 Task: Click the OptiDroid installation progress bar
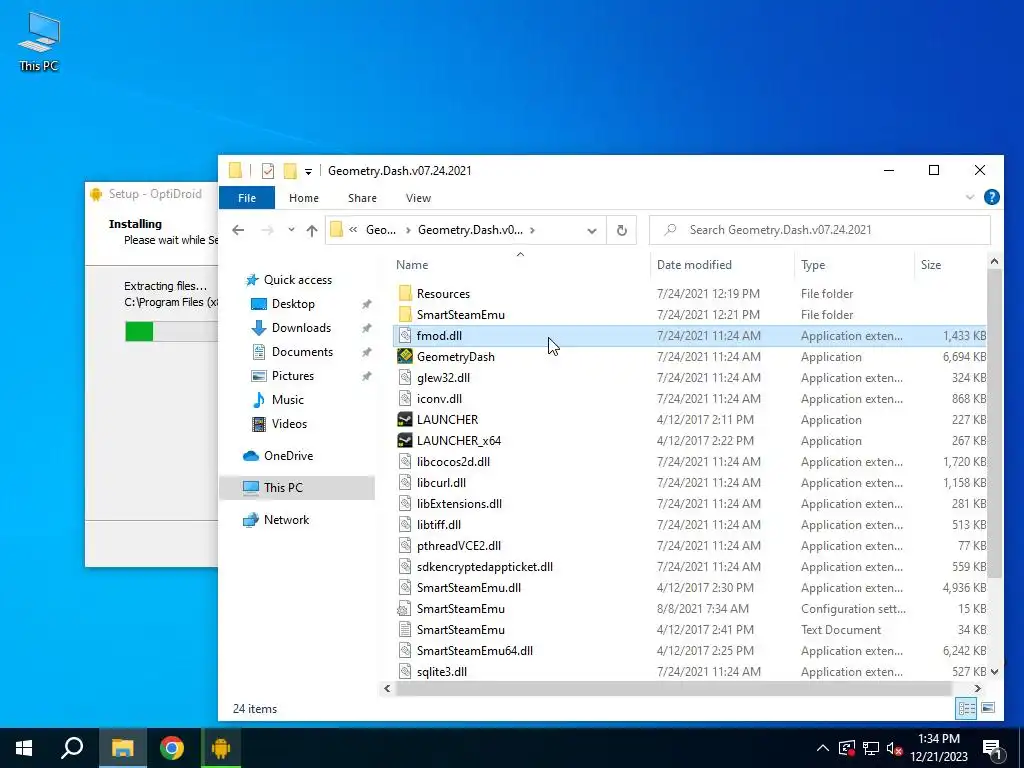(171, 332)
